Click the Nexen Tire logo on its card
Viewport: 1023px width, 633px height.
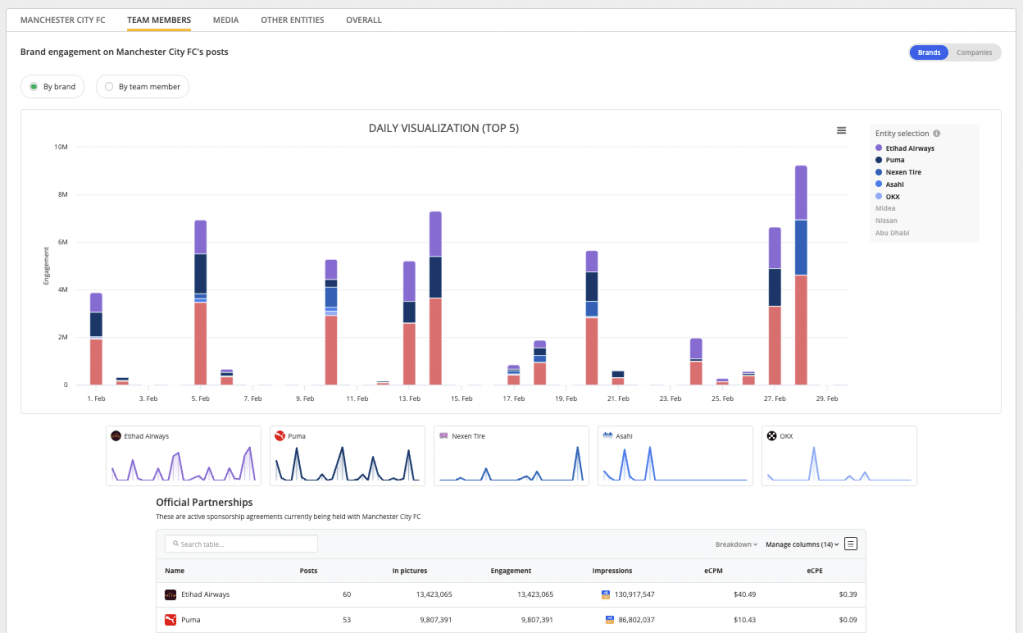point(443,436)
